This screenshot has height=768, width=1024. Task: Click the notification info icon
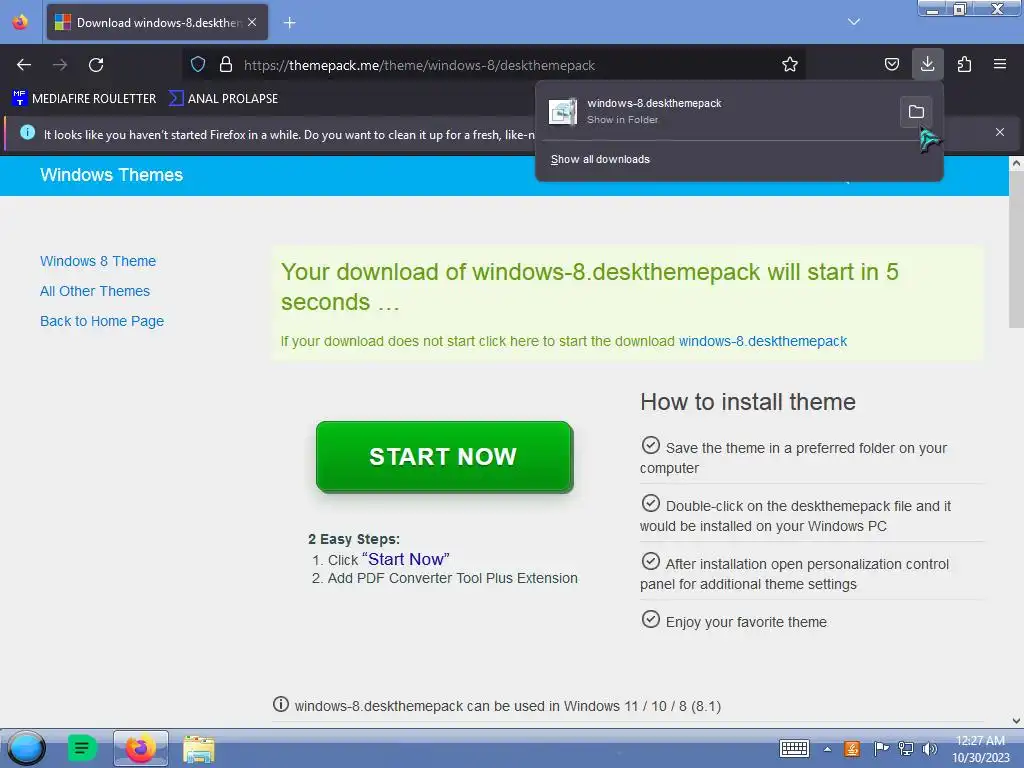tap(27, 133)
